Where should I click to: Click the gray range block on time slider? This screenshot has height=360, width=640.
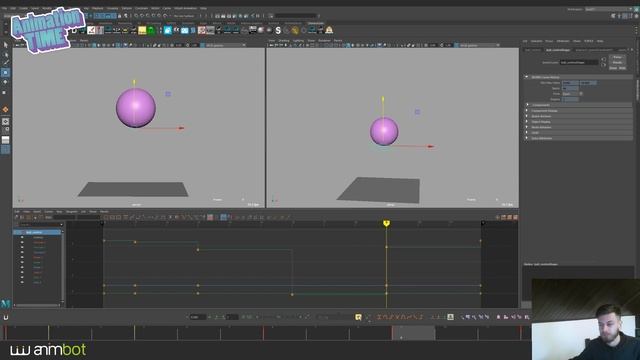click(413, 333)
